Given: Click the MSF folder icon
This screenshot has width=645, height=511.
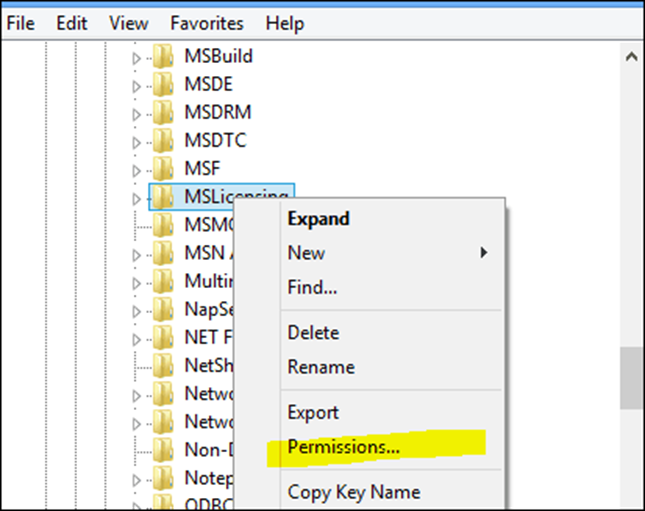Looking at the screenshot, I should [163, 168].
